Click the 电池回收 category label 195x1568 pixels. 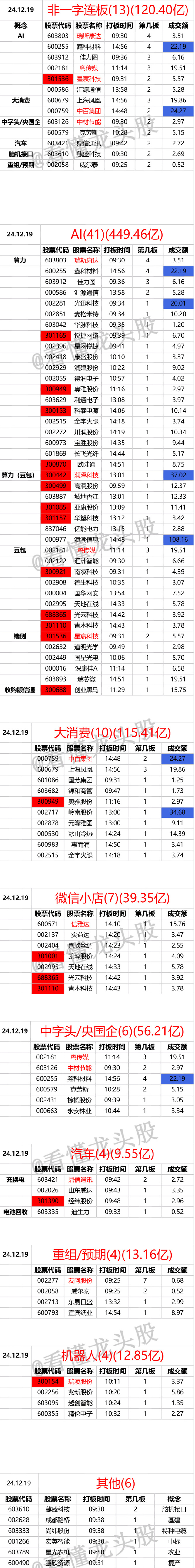pos(15,1212)
